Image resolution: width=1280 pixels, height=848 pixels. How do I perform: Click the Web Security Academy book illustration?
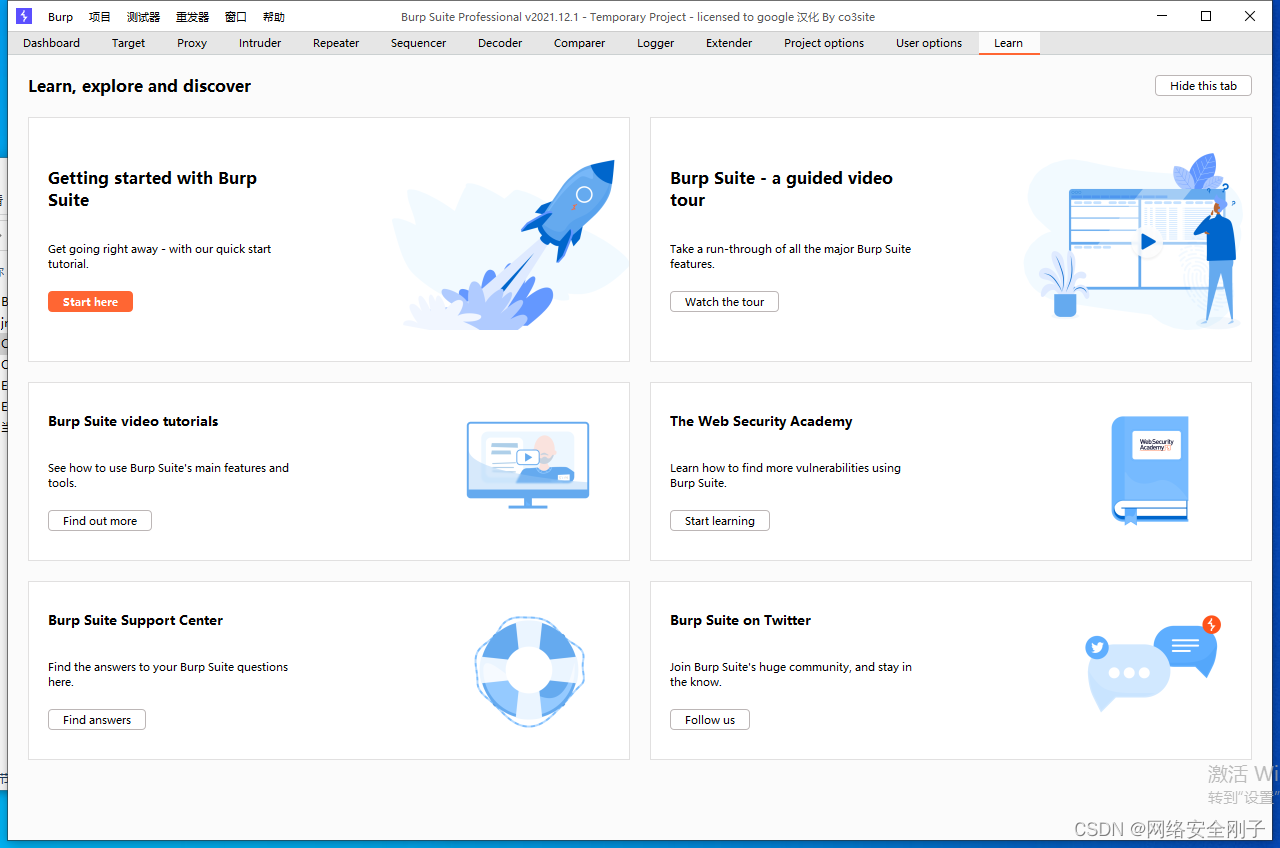[1150, 470]
